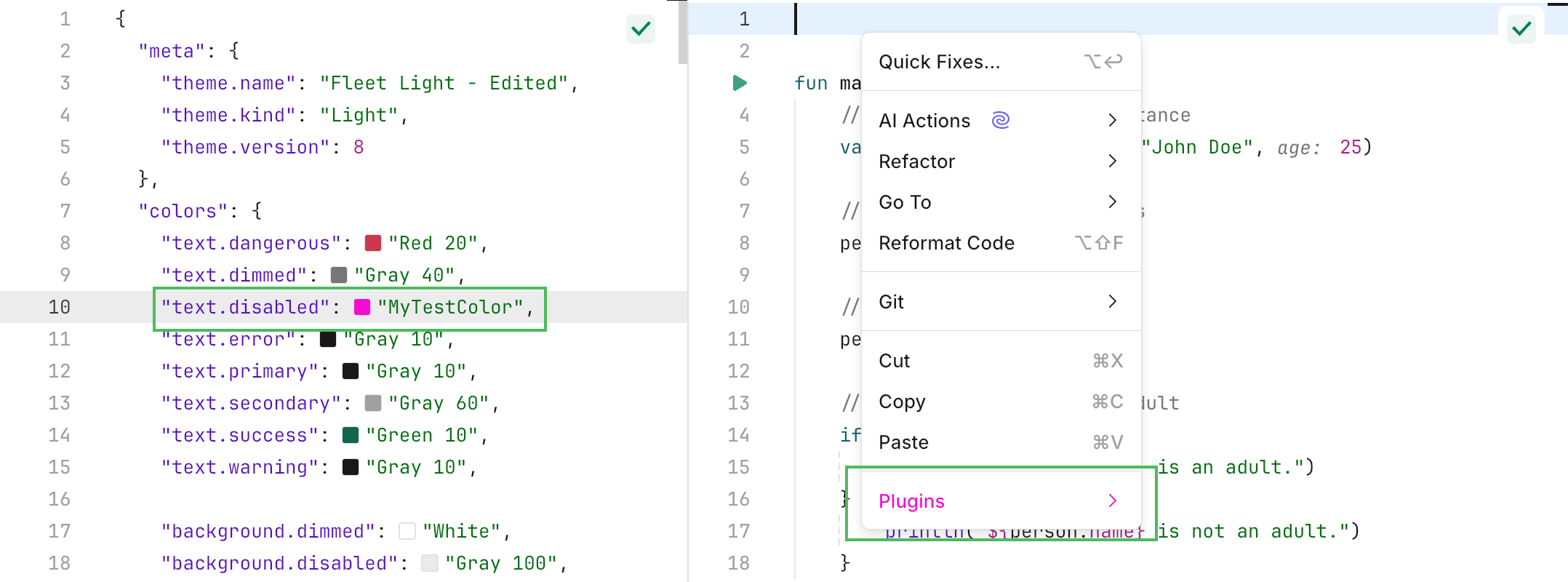The image size is (1568, 582).
Task: Open the AI Actions menu entry
Action: pos(1001,120)
